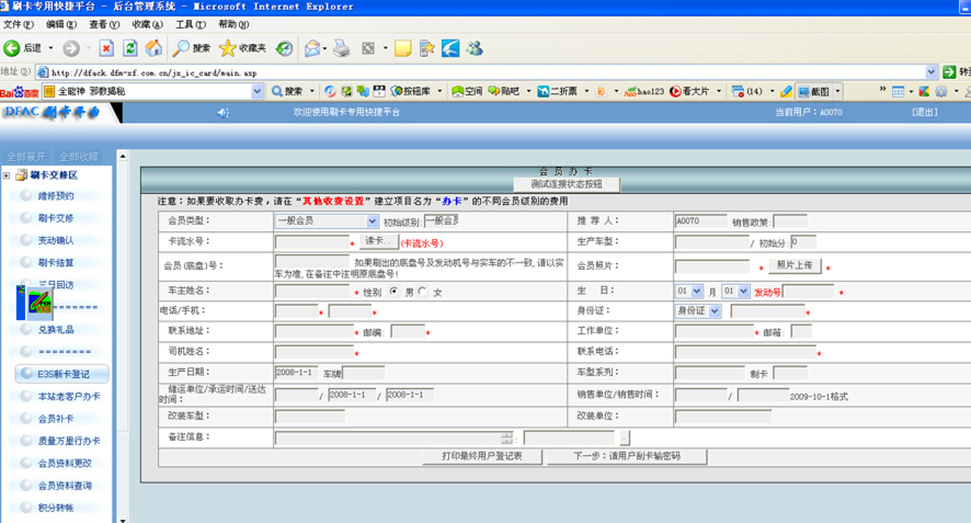The width and height of the screenshot is (971, 523).
Task: Open 刷卡结算 sidebar item
Action: pos(56,262)
